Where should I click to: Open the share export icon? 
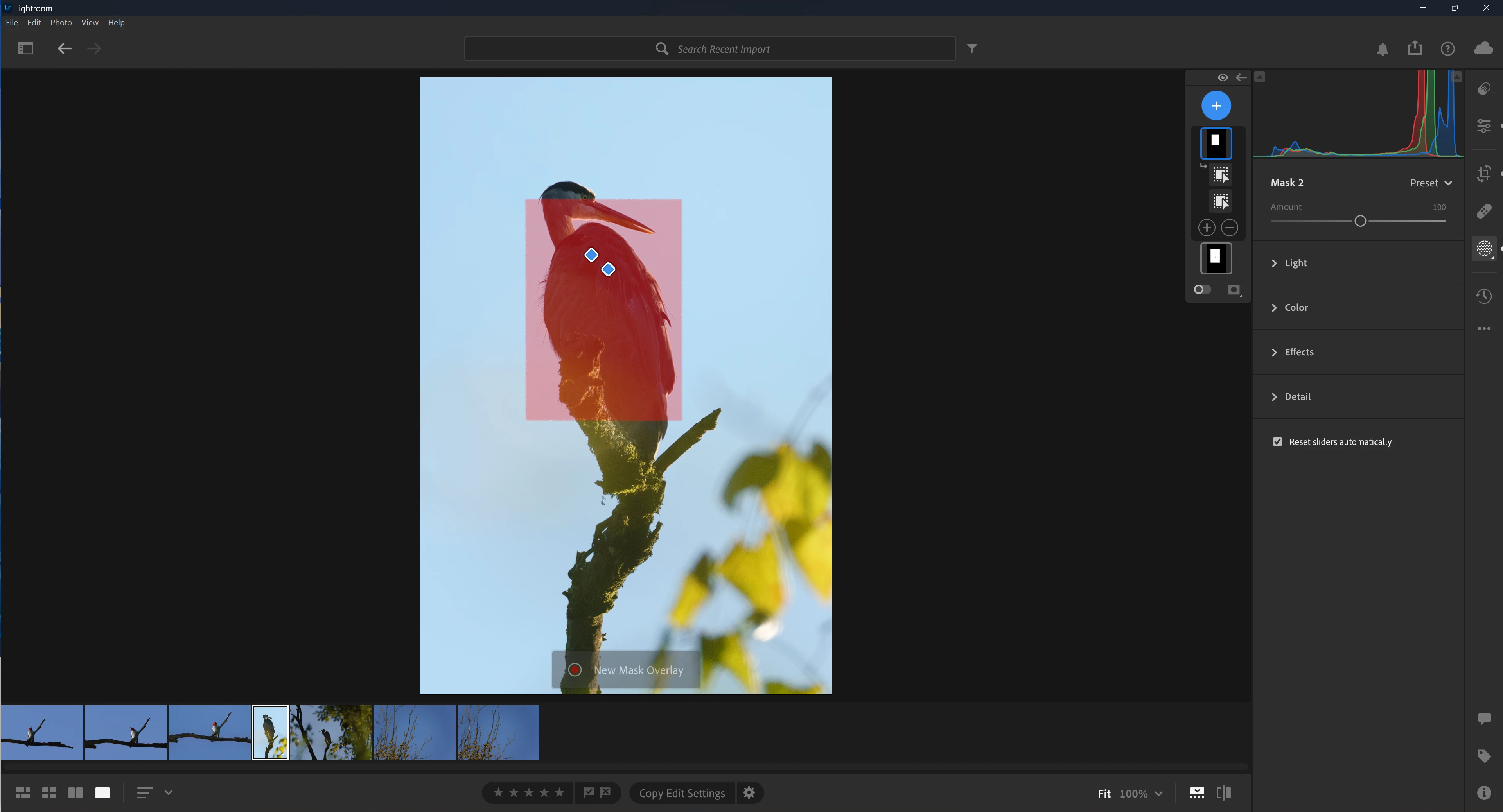pos(1414,48)
